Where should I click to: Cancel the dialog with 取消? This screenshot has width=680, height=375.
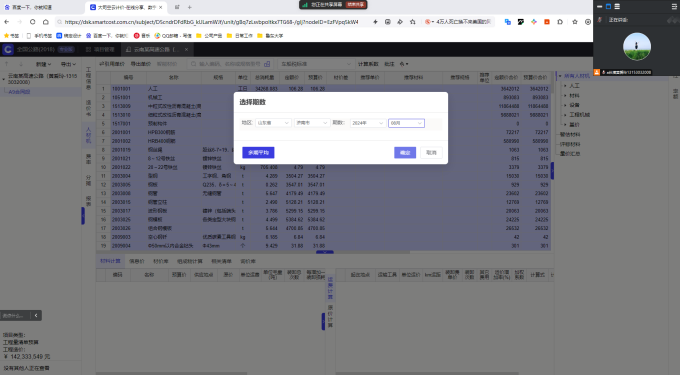[431, 153]
